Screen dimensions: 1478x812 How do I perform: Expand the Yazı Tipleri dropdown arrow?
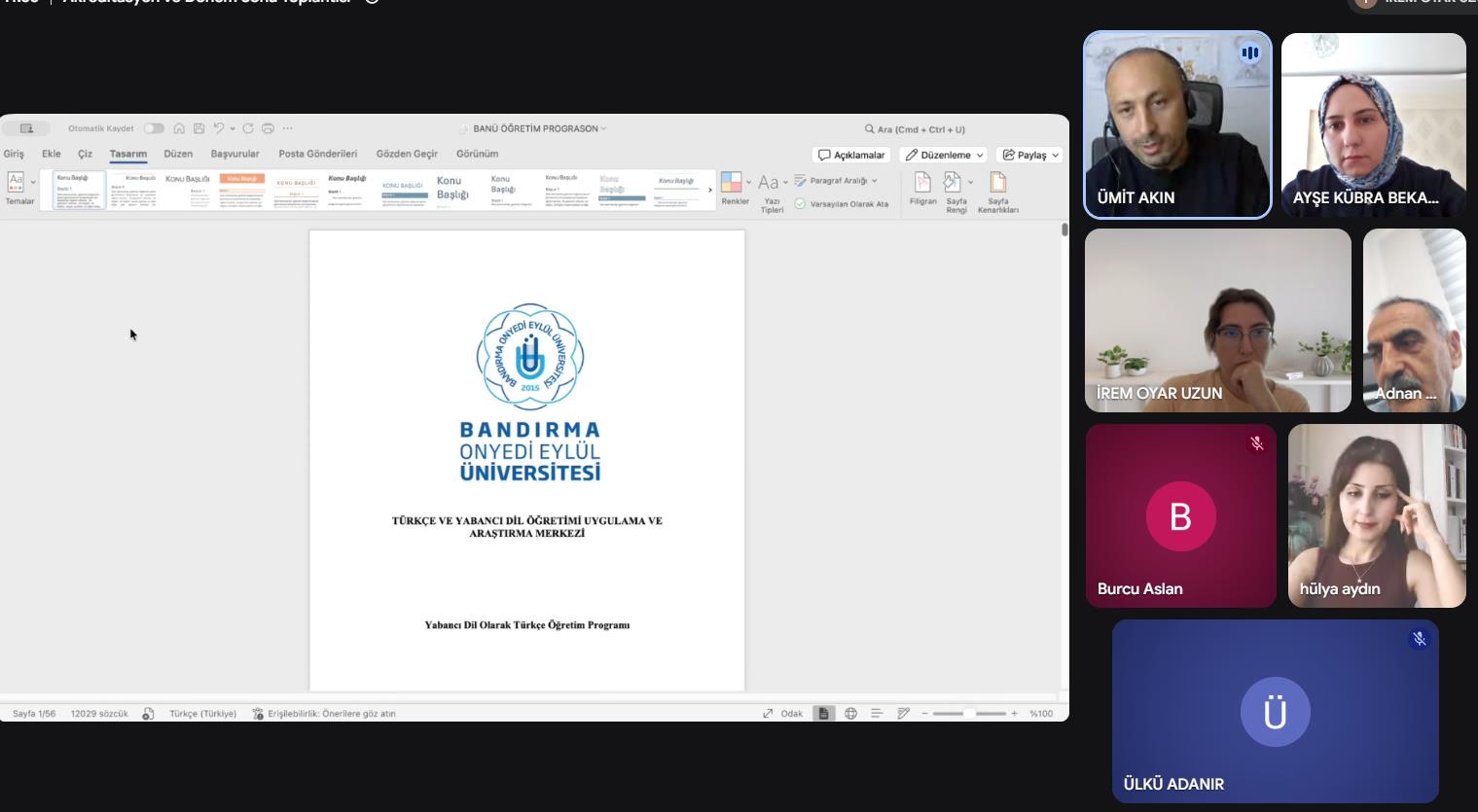(785, 182)
